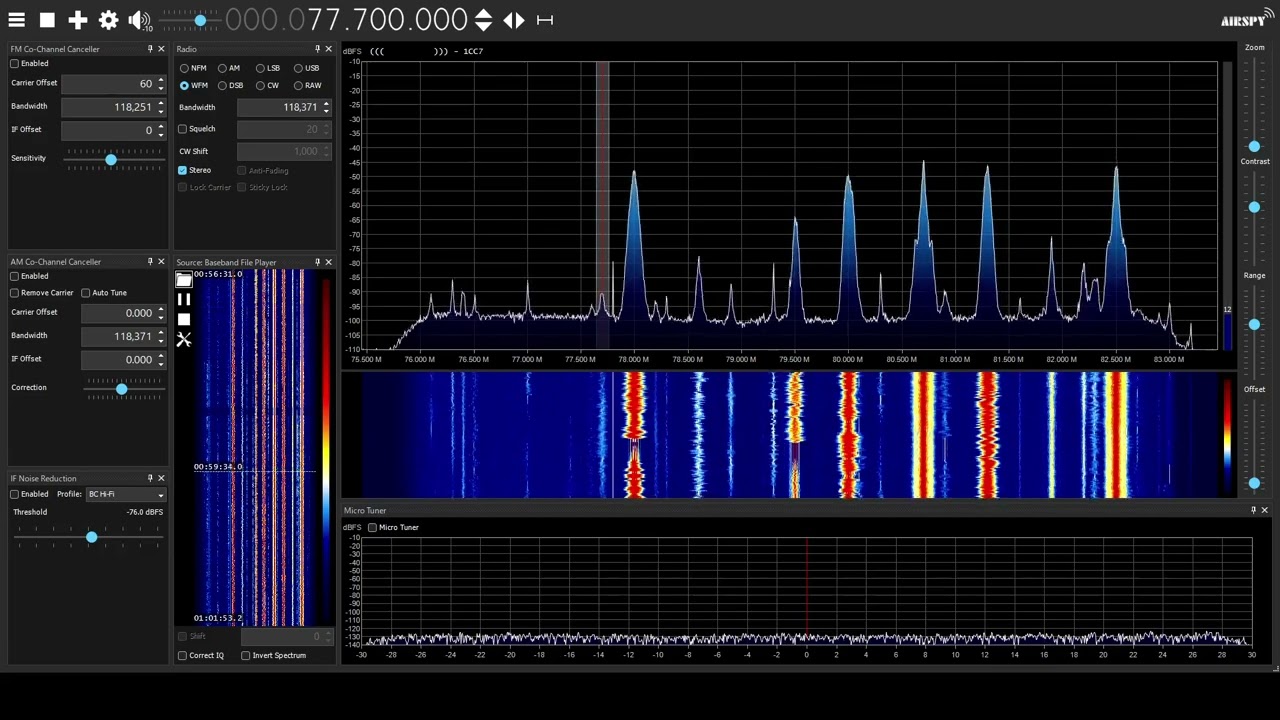
Task: Close the AM Co-Channel Canceller panel
Action: [161, 262]
